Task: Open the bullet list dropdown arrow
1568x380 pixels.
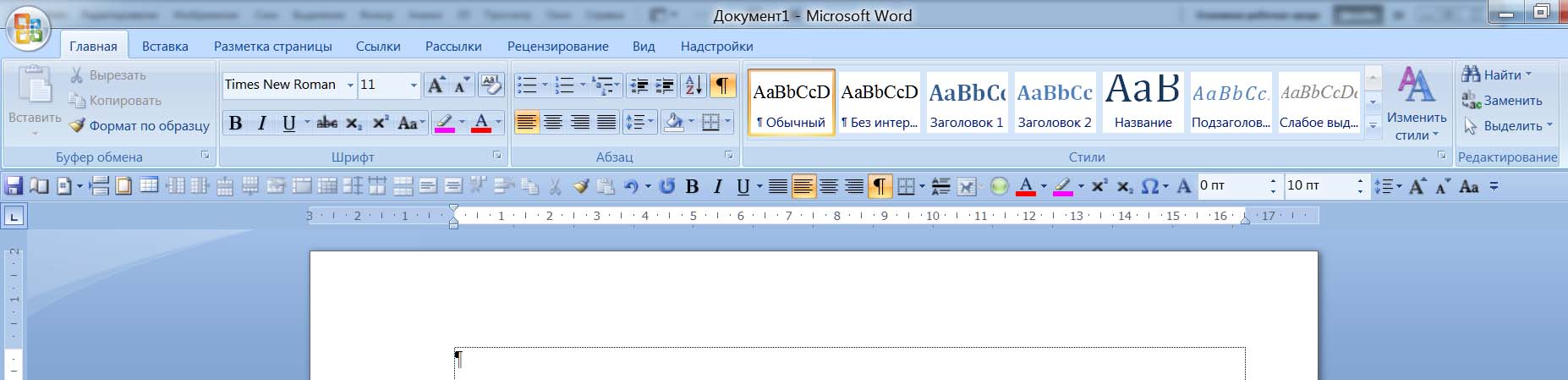Action: pyautogui.click(x=544, y=85)
